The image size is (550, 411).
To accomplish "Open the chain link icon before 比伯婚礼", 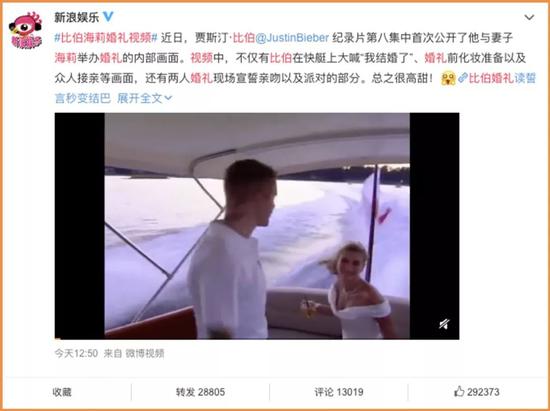I will [x=463, y=78].
